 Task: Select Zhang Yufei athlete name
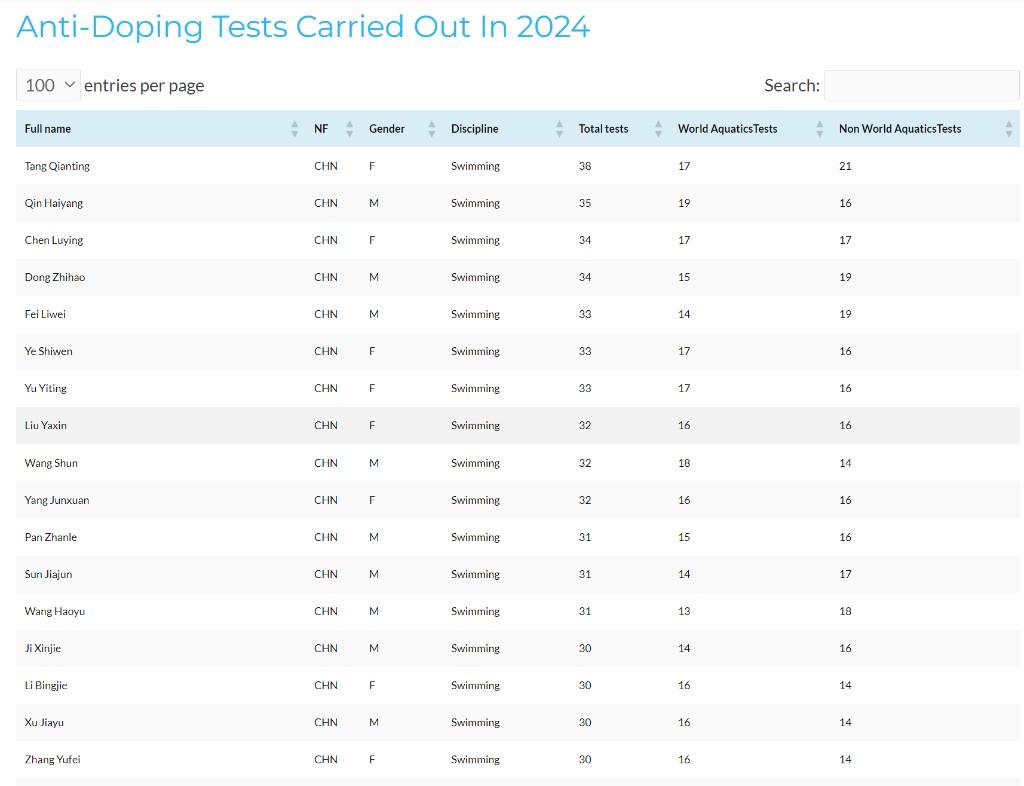coord(53,759)
